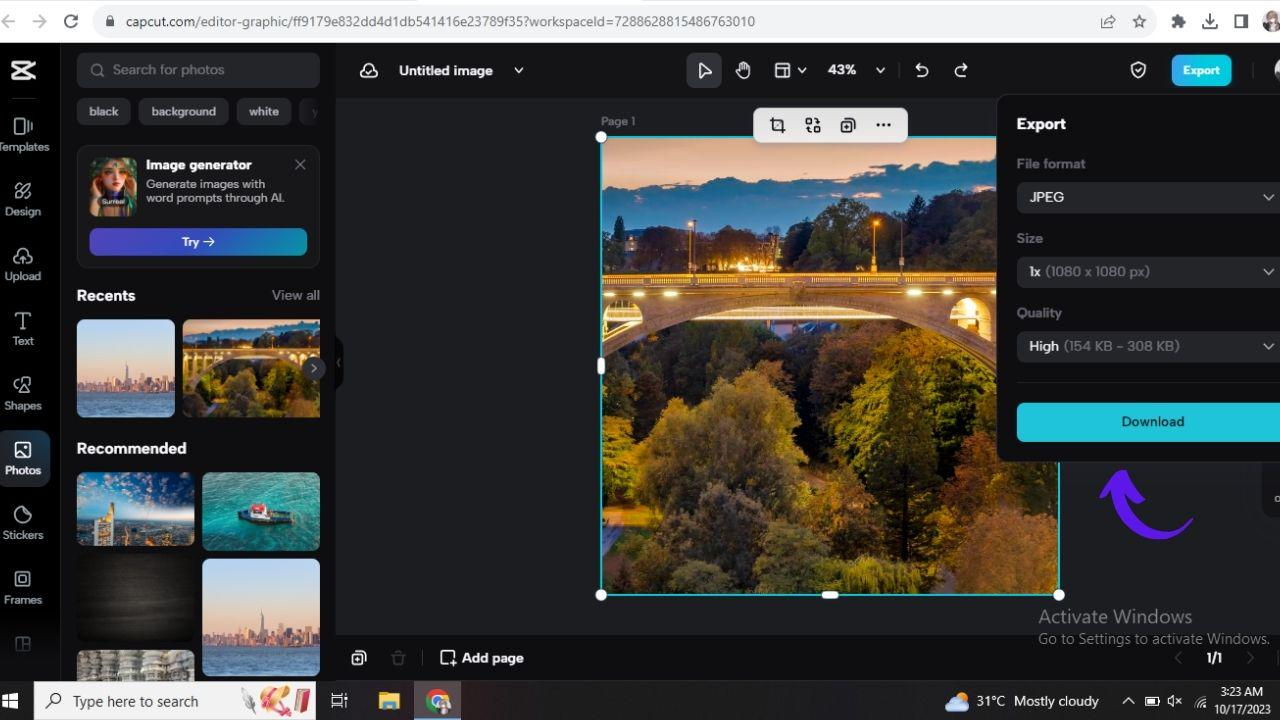Click the Chrome taskbar icon

[438, 701]
